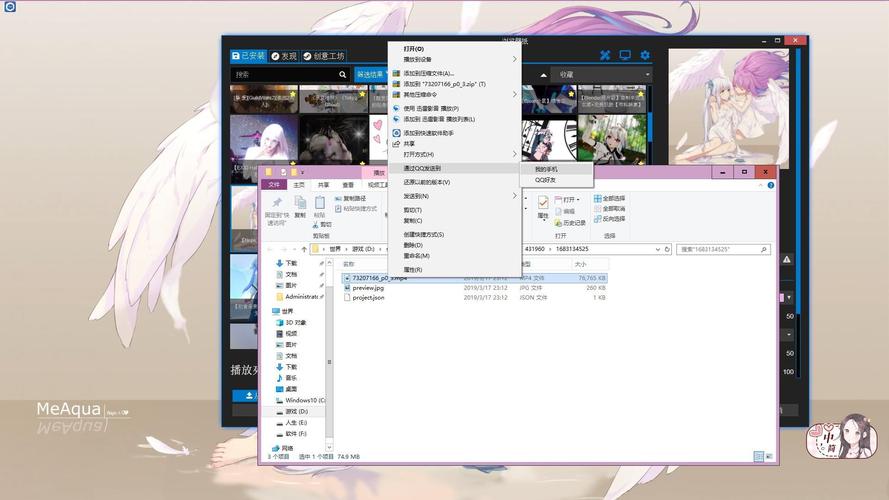This screenshot has height=500, width=889.
Task: Select file project.json
Action: [x=368, y=298]
